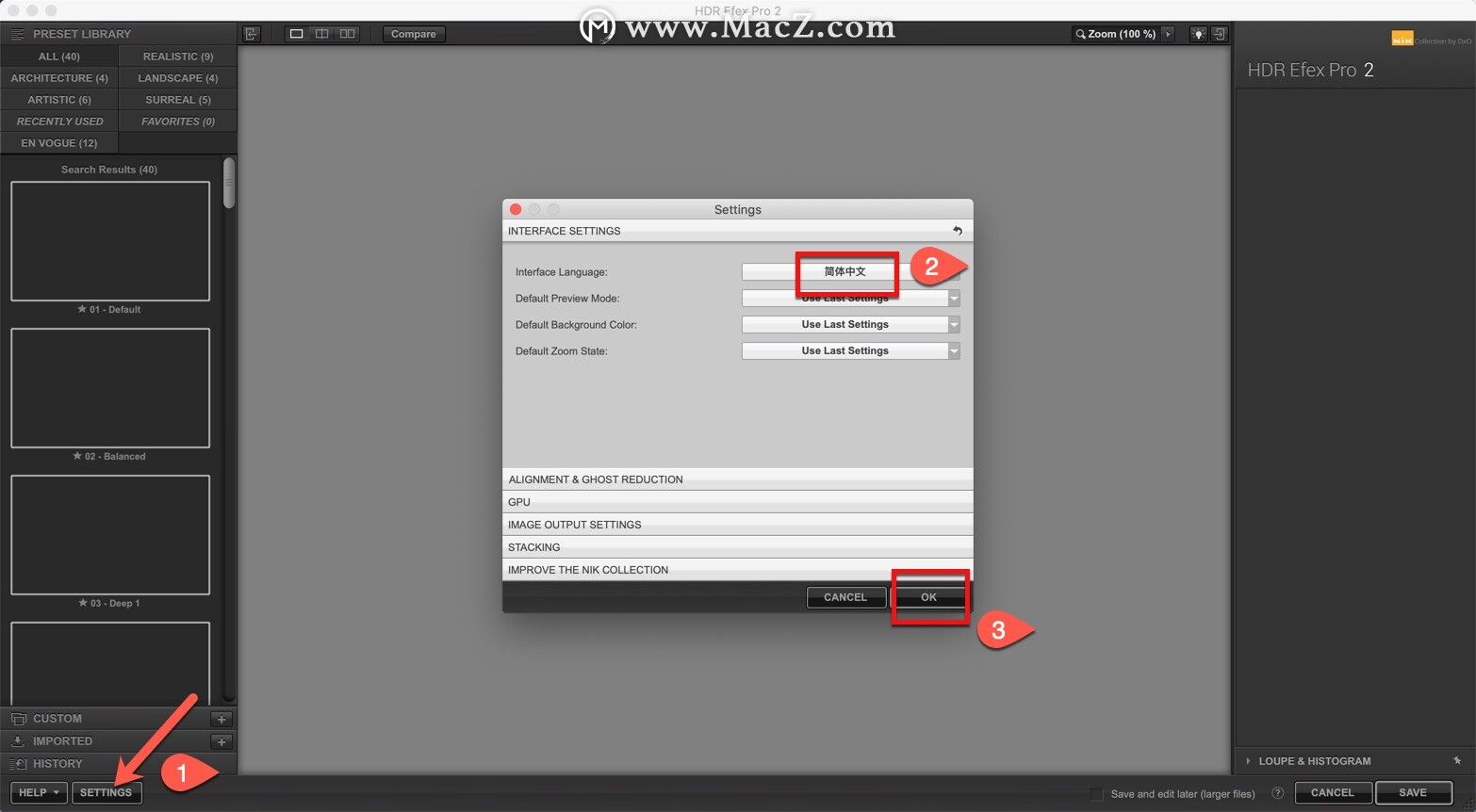Show ALL (40) presets
Viewport: 1476px width, 812px height.
(59, 57)
